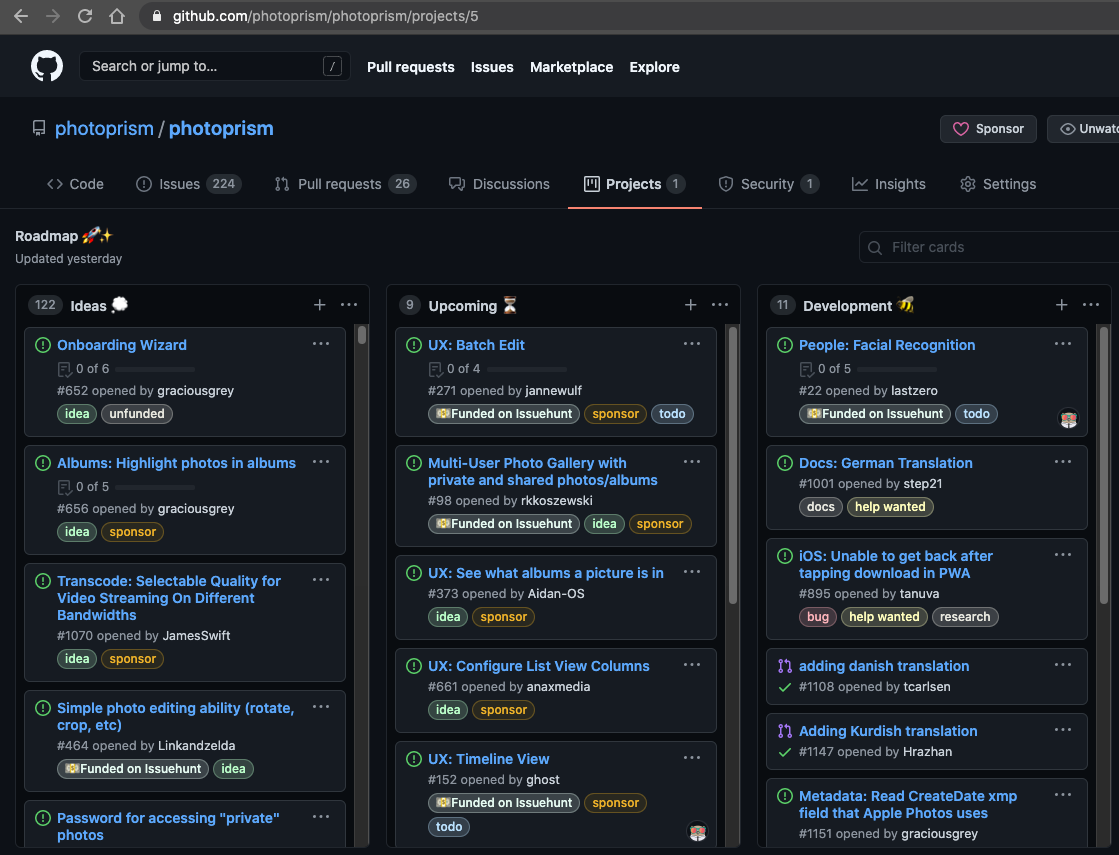
Task: Click the Unwatch button with eye icon
Action: [1083, 129]
